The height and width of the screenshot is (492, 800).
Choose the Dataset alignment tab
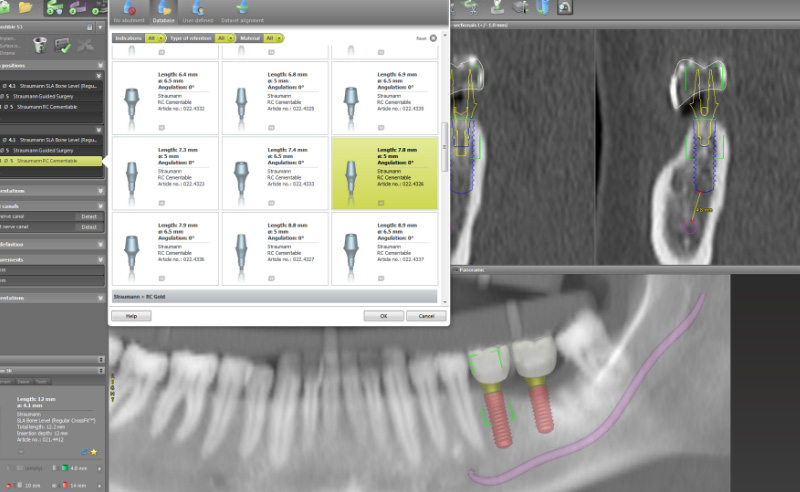coord(242,12)
